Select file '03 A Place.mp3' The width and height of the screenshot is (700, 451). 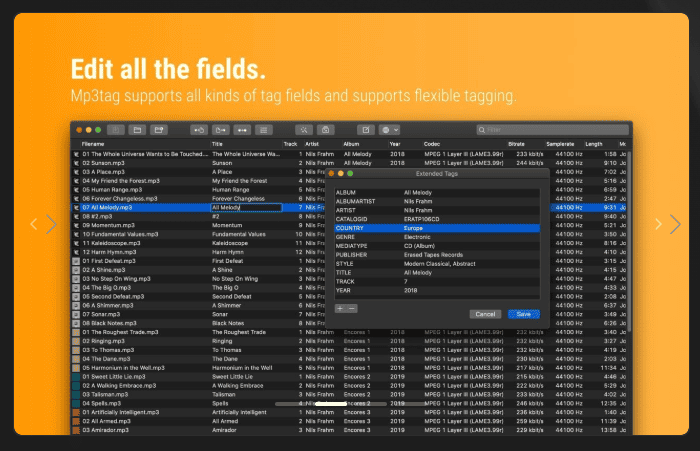point(104,172)
